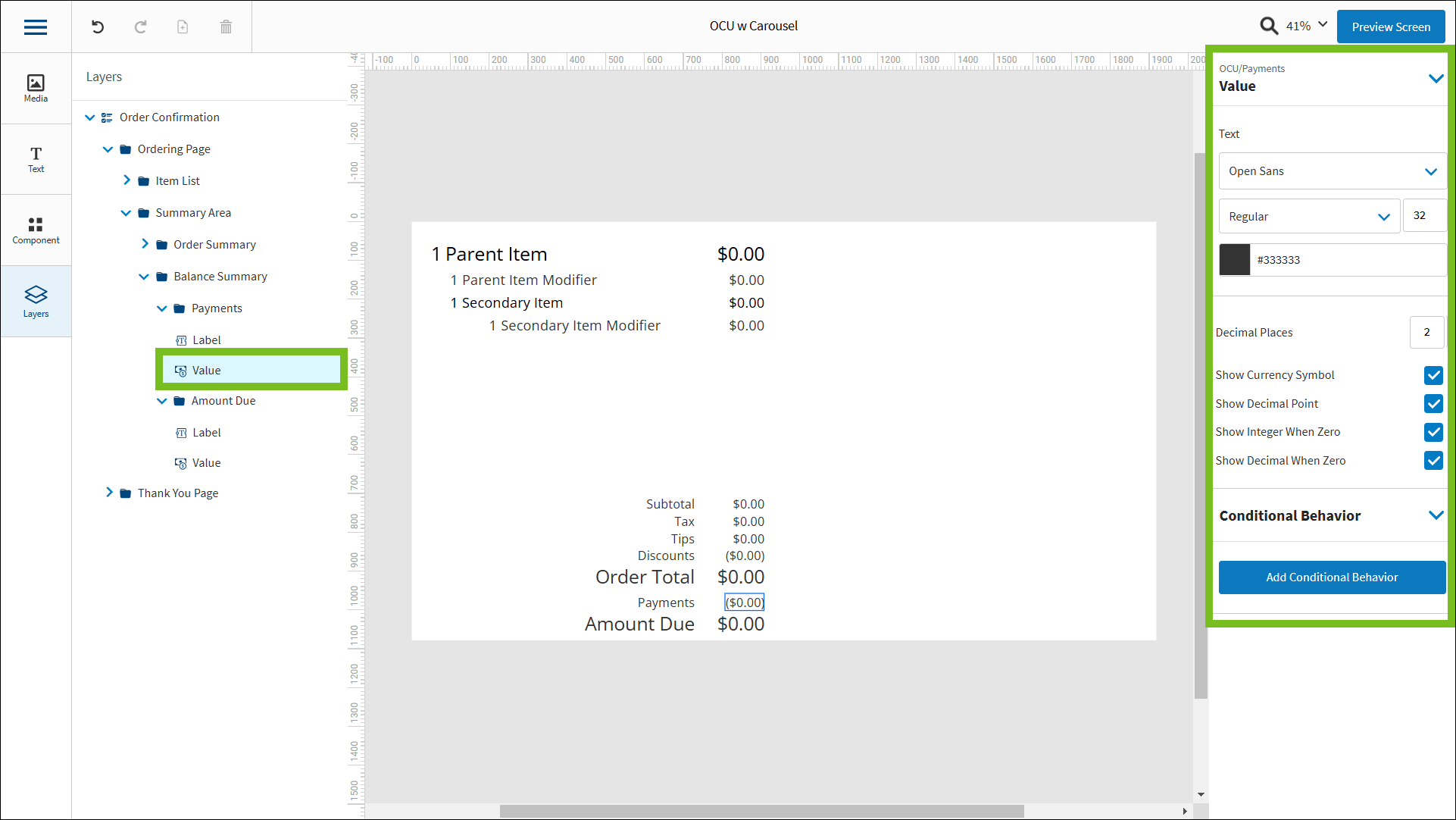The height and width of the screenshot is (820, 1456).
Task: Enable Show Currency Symbol
Action: coord(1433,375)
